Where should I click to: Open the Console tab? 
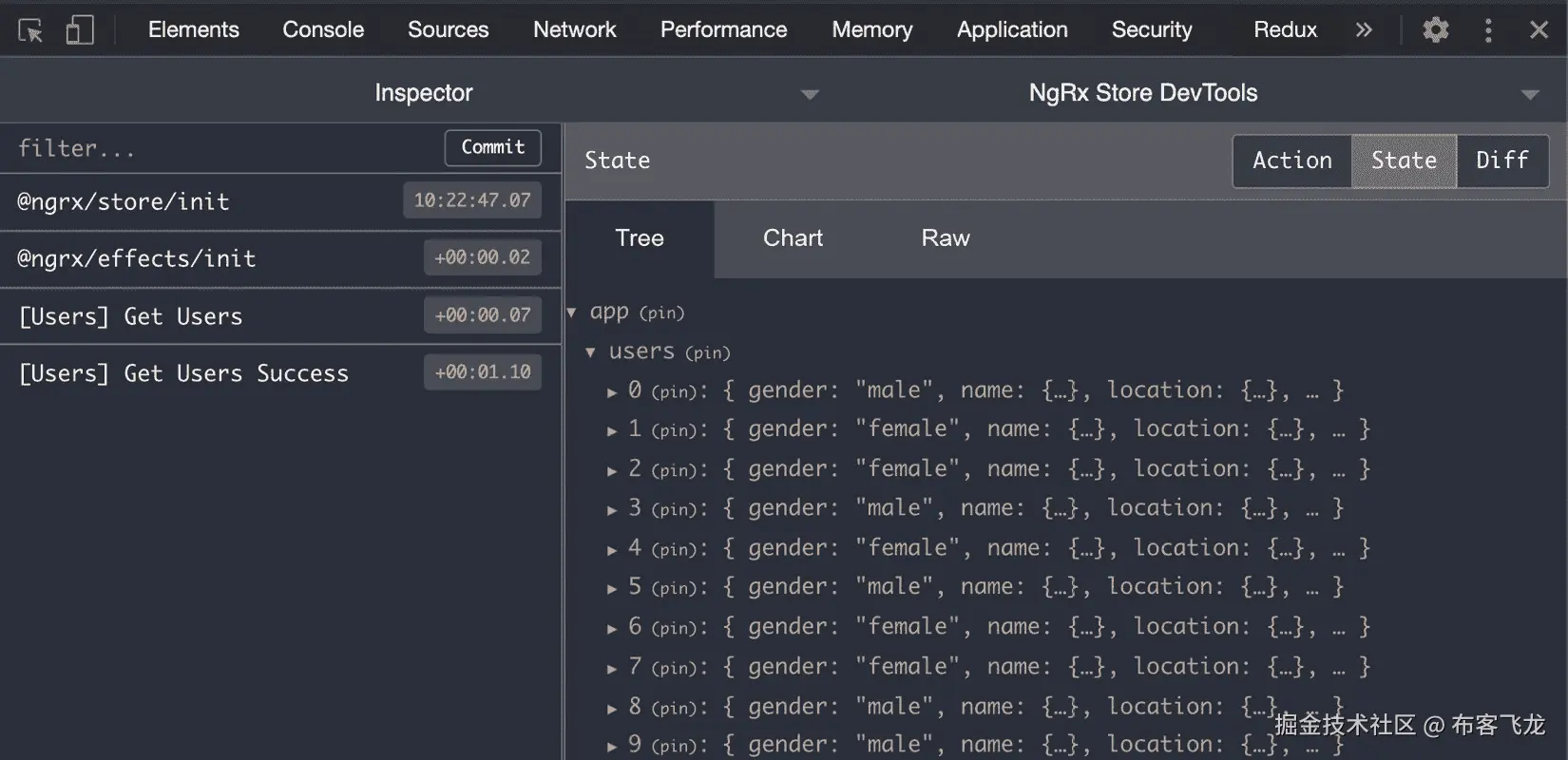pos(323,29)
